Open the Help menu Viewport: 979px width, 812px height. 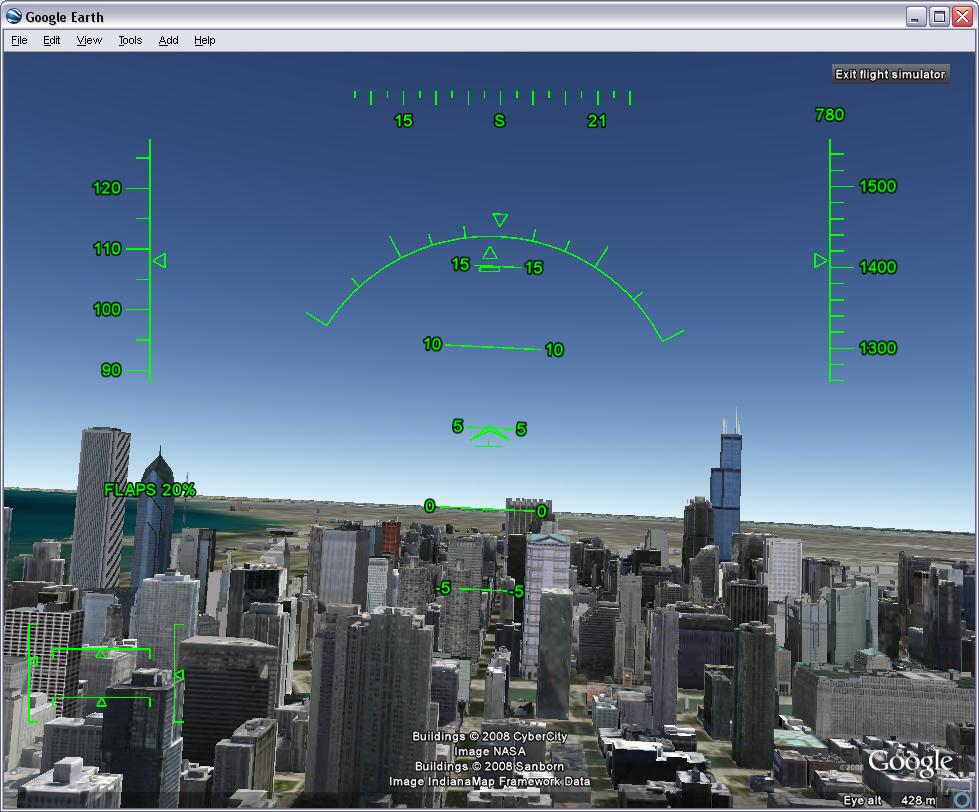[205, 41]
